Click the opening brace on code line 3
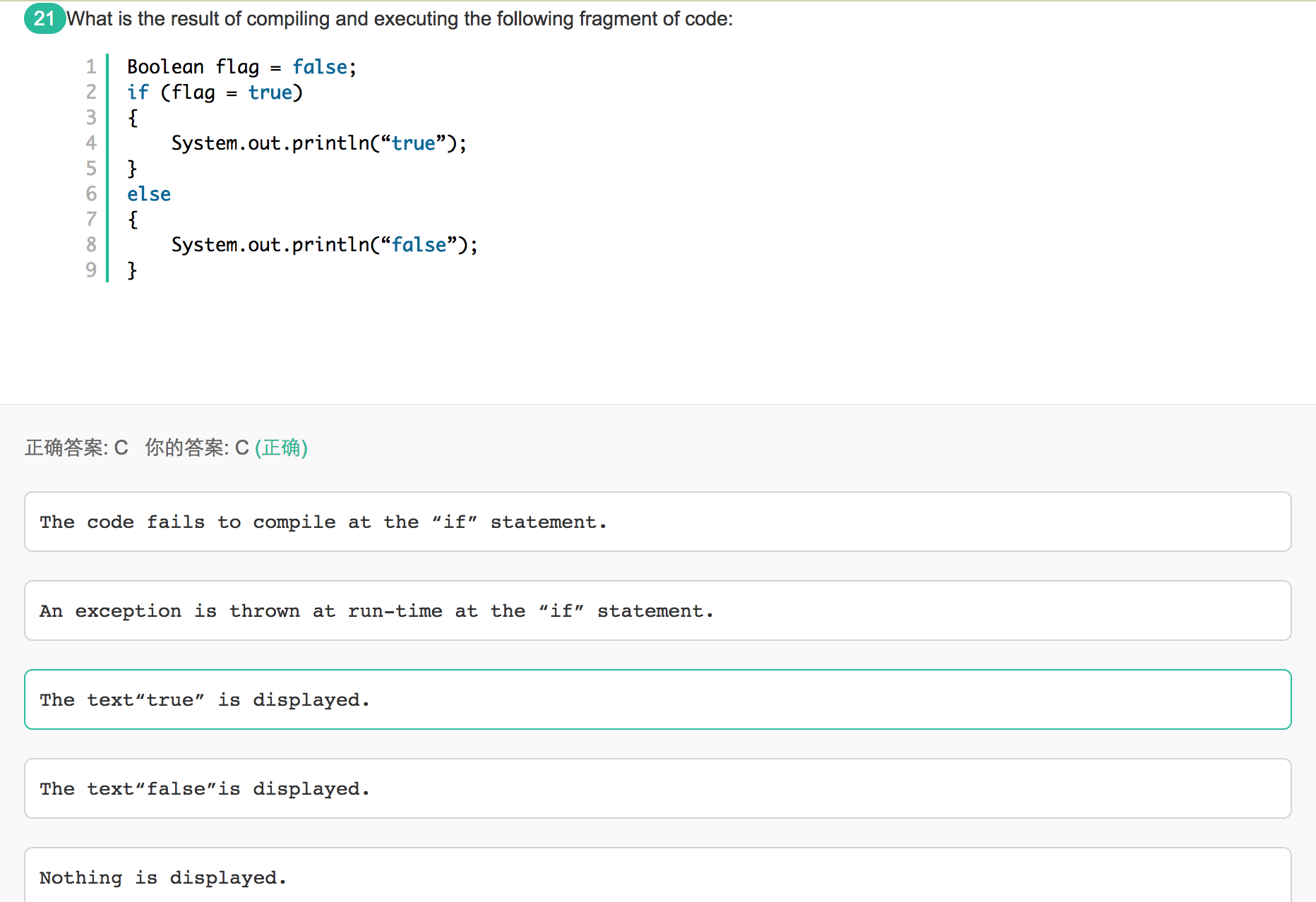Image resolution: width=1316 pixels, height=902 pixels. (x=132, y=118)
